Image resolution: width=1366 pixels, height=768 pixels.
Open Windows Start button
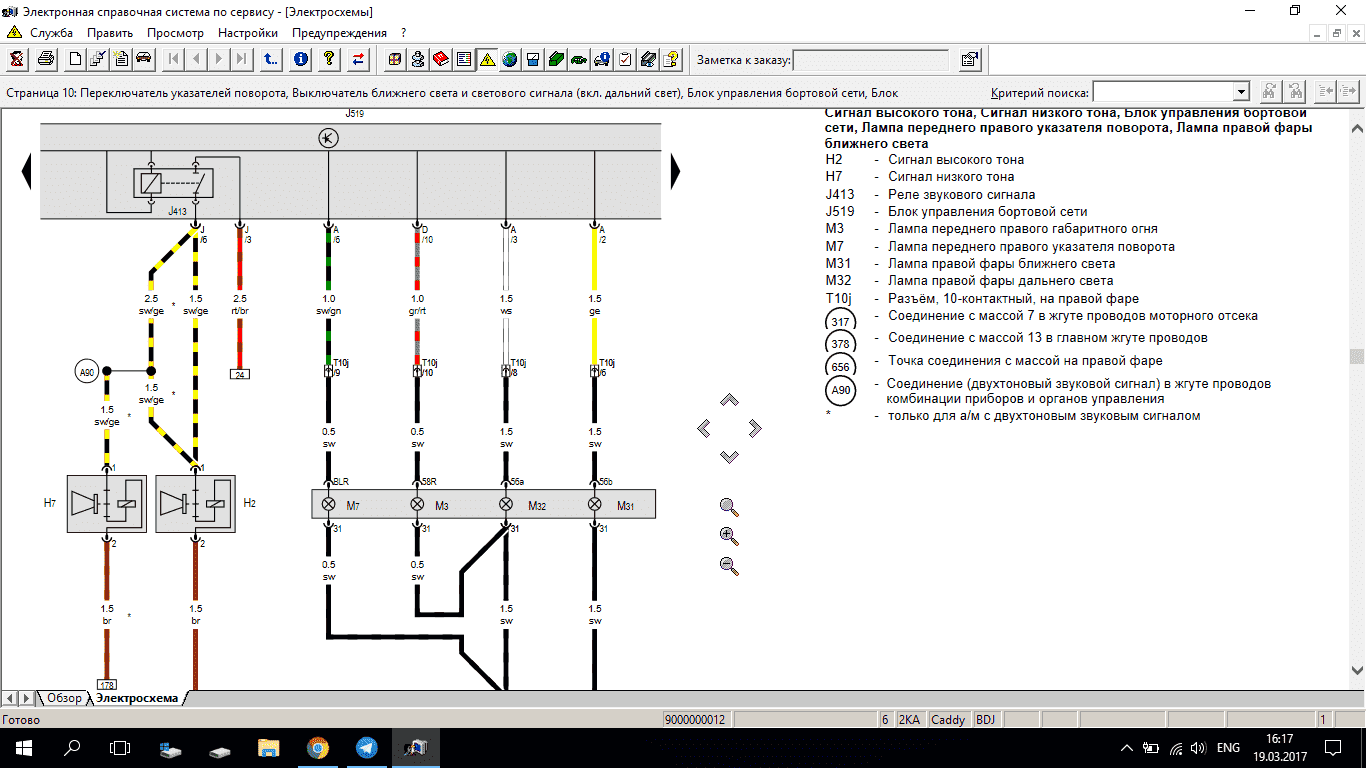pos(23,747)
